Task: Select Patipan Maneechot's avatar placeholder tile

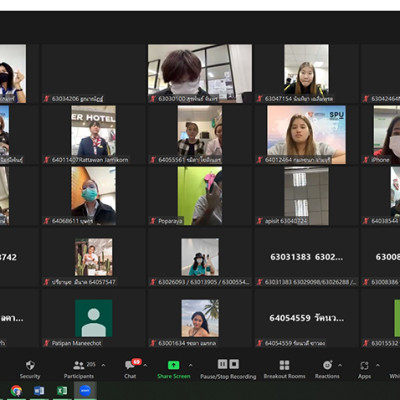Action: pyautogui.click(x=94, y=318)
